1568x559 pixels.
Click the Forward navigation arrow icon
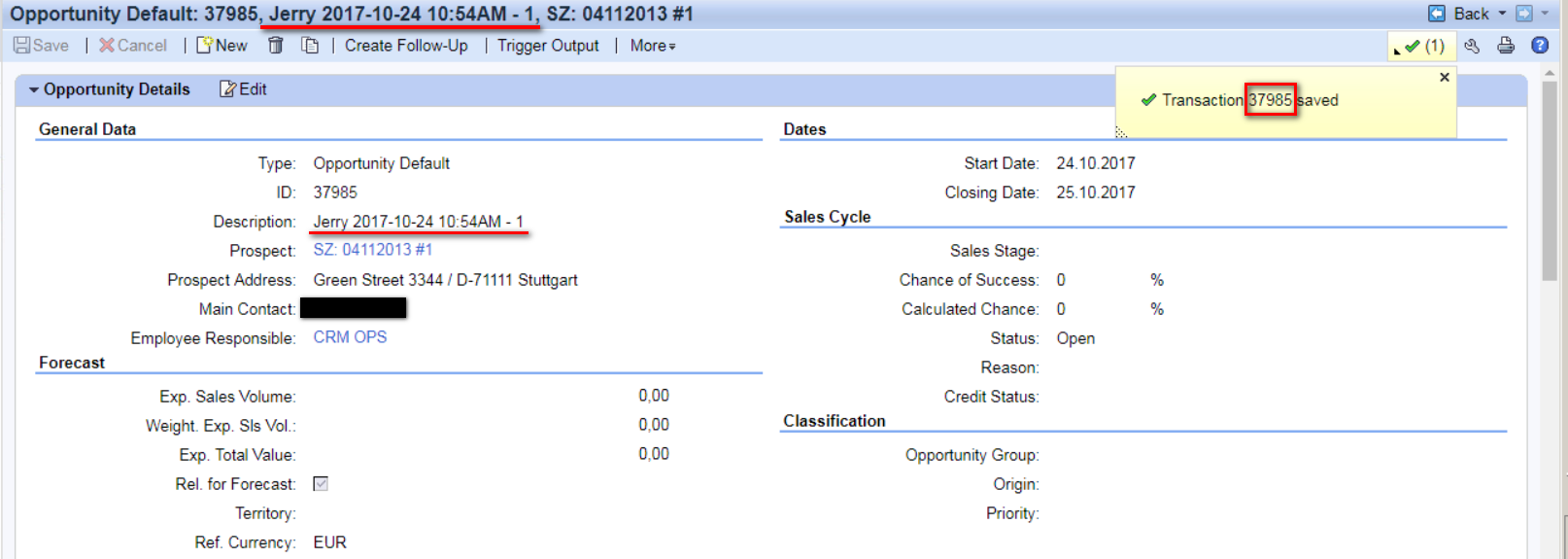[1524, 14]
